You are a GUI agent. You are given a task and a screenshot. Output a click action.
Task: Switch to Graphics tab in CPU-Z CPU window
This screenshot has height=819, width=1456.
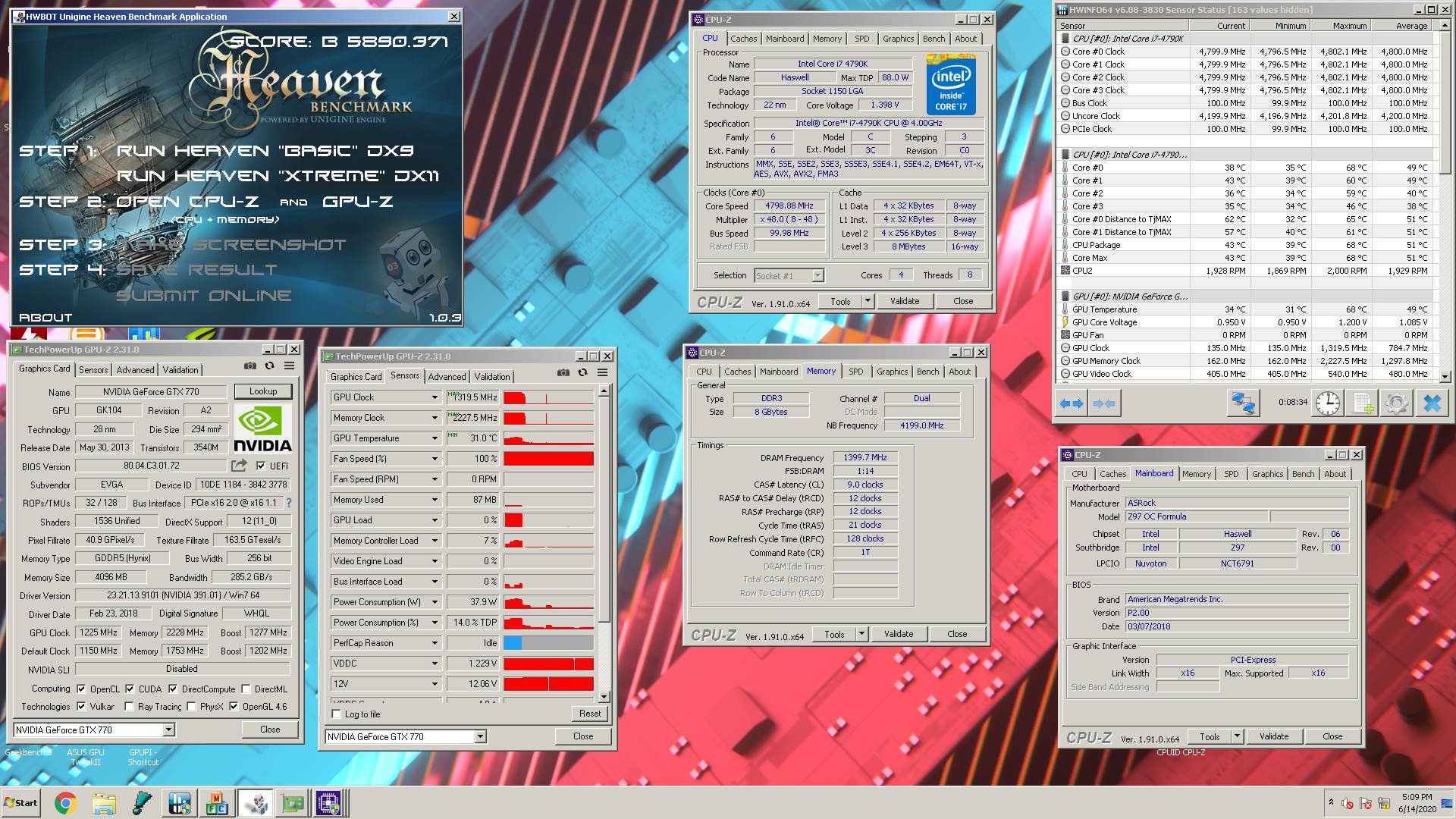pyautogui.click(x=898, y=39)
